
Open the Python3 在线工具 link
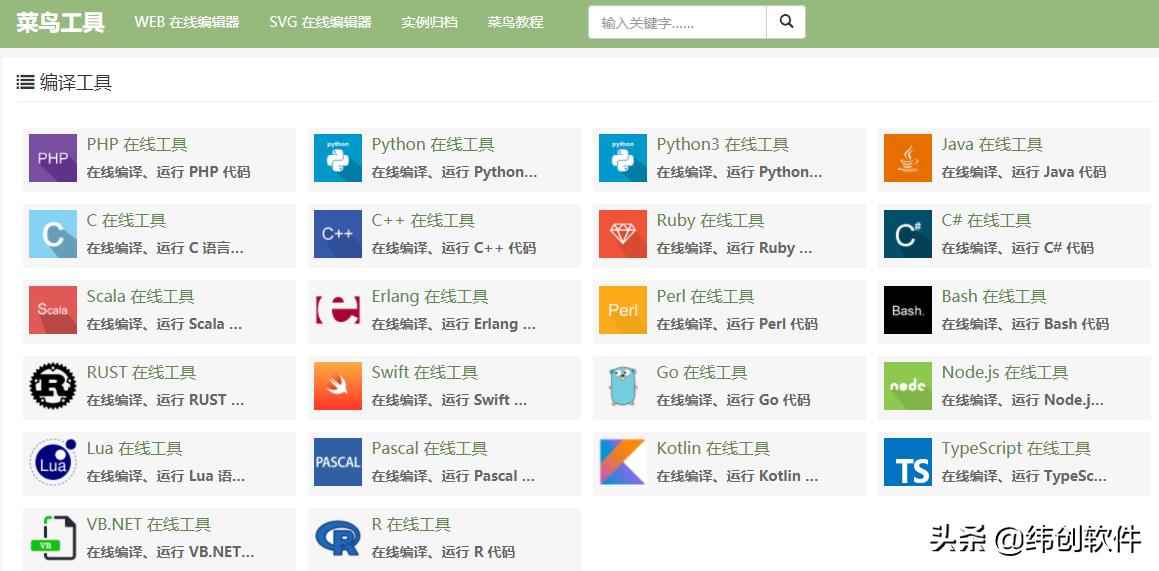(x=723, y=145)
